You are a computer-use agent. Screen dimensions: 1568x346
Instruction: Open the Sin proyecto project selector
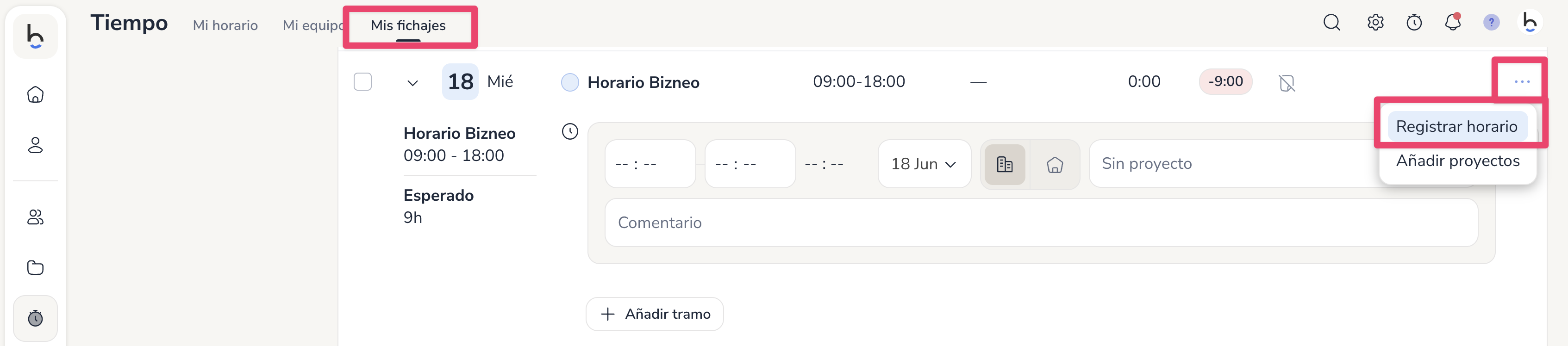tap(1230, 164)
